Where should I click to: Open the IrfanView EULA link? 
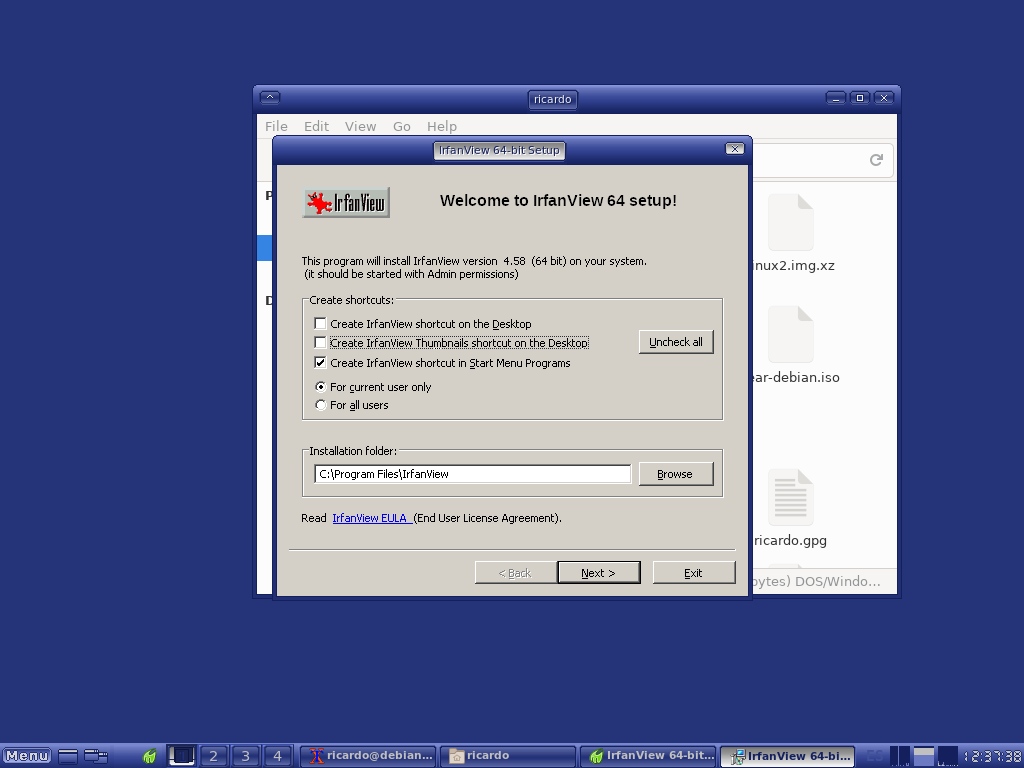pyautogui.click(x=372, y=518)
